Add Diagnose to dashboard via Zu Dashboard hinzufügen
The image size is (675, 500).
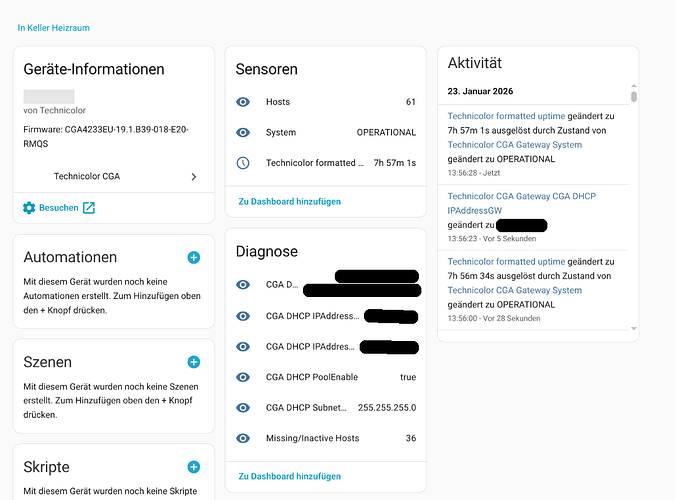(289, 477)
